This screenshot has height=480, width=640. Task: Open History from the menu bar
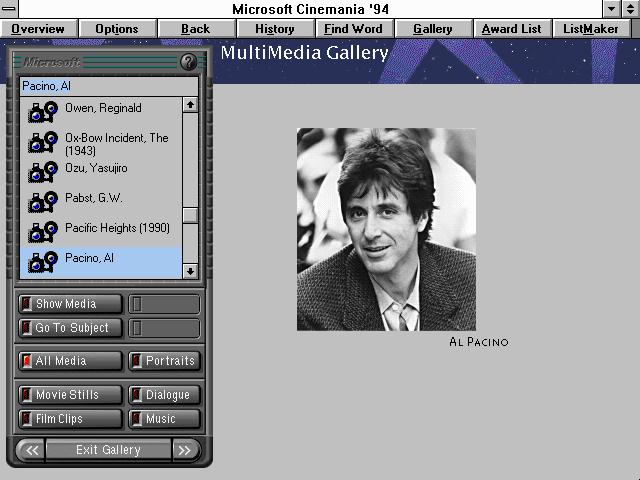(x=275, y=29)
